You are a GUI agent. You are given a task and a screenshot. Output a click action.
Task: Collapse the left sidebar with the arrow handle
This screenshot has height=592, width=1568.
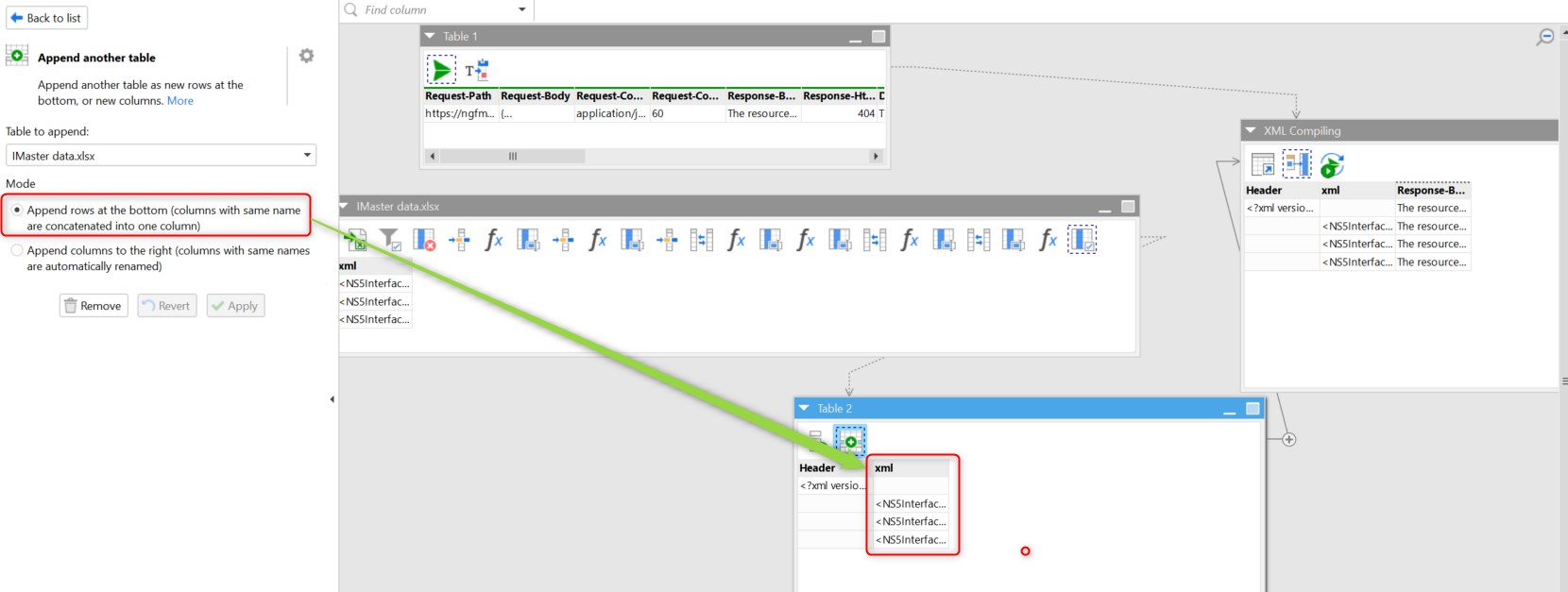(x=332, y=399)
